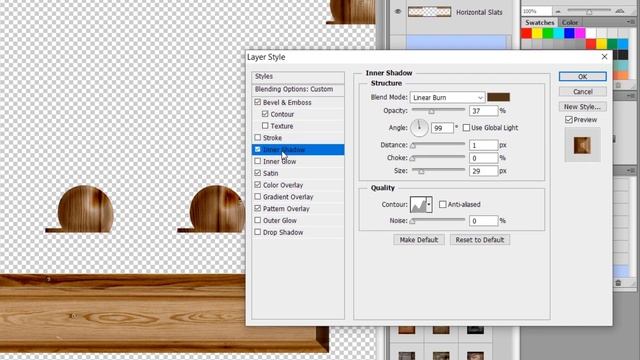Click the New Style button

pos(582,107)
